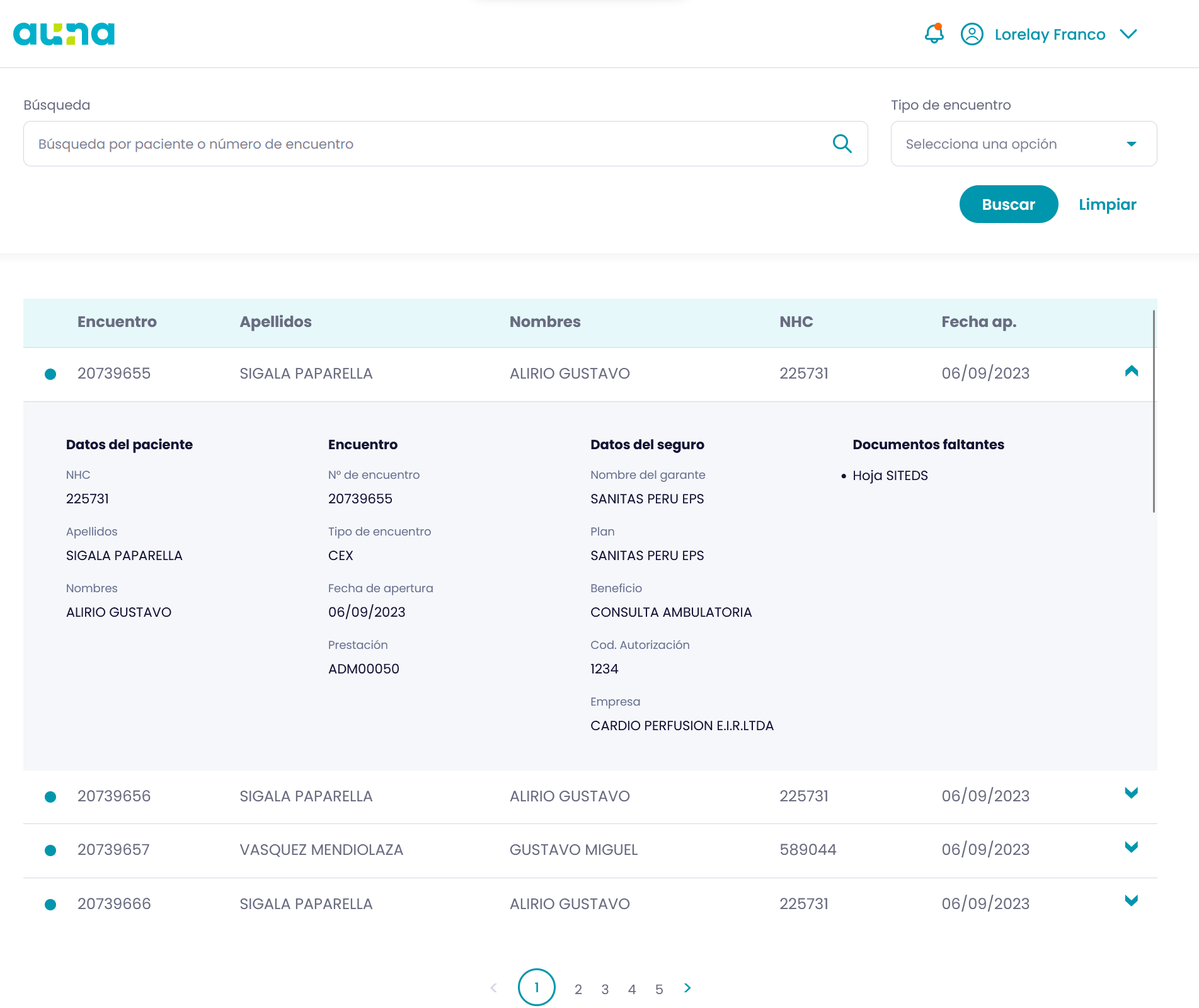Click Cod. Autorización value 1234
The height and width of the screenshot is (1008, 1199).
pyautogui.click(x=604, y=669)
